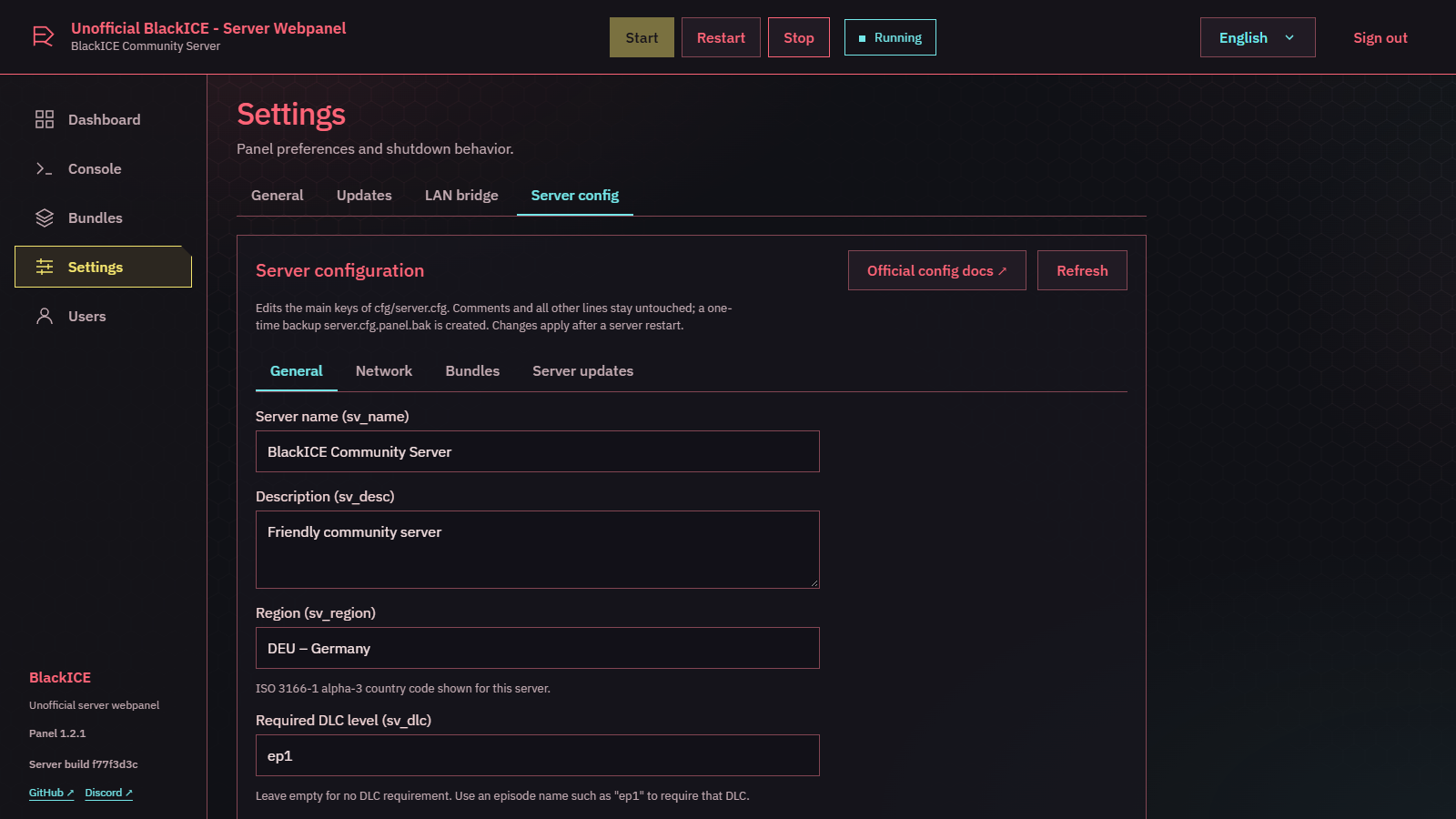This screenshot has height=819, width=1456.
Task: Open Server updates sub-tab
Action: pyautogui.click(x=583, y=371)
